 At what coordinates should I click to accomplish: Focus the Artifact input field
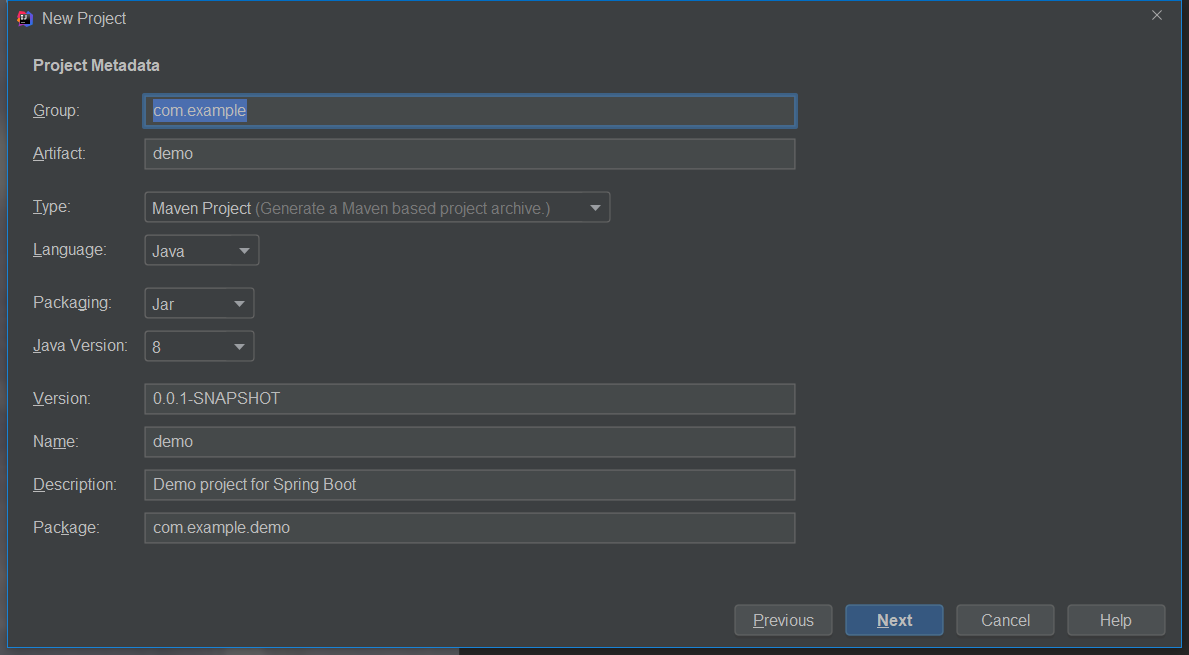point(469,154)
